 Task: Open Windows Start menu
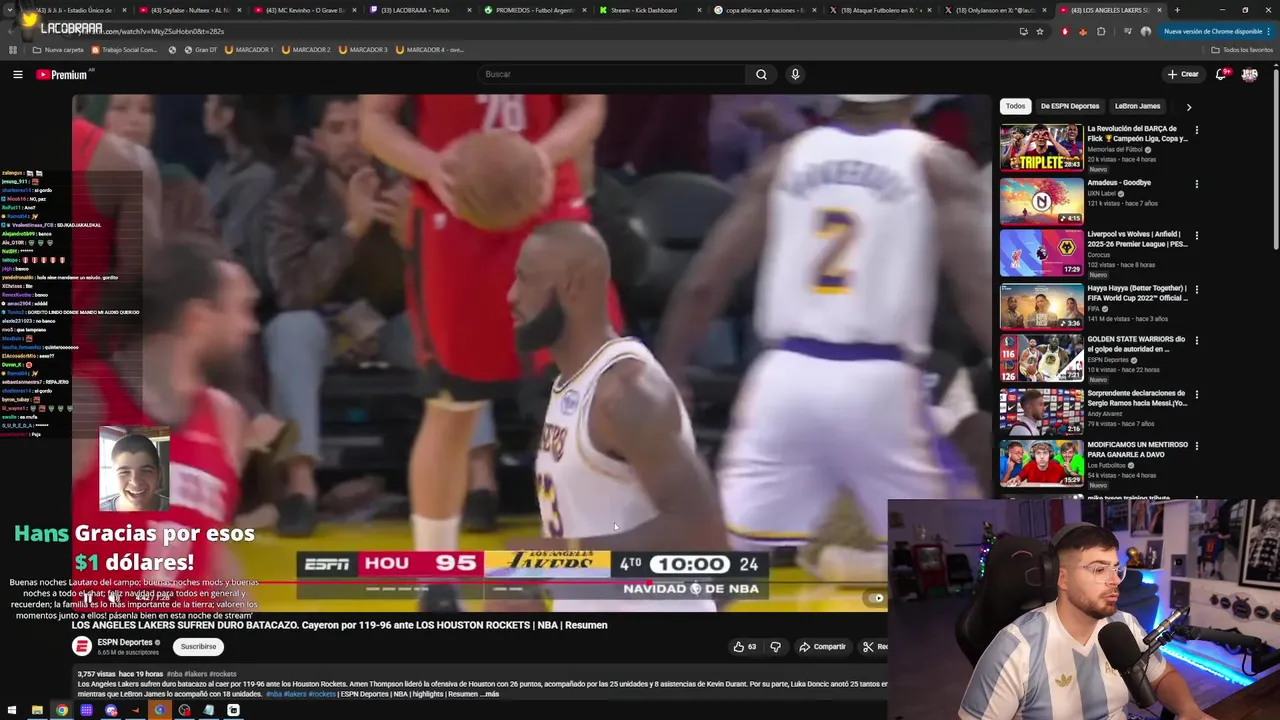pyautogui.click(x=14, y=710)
